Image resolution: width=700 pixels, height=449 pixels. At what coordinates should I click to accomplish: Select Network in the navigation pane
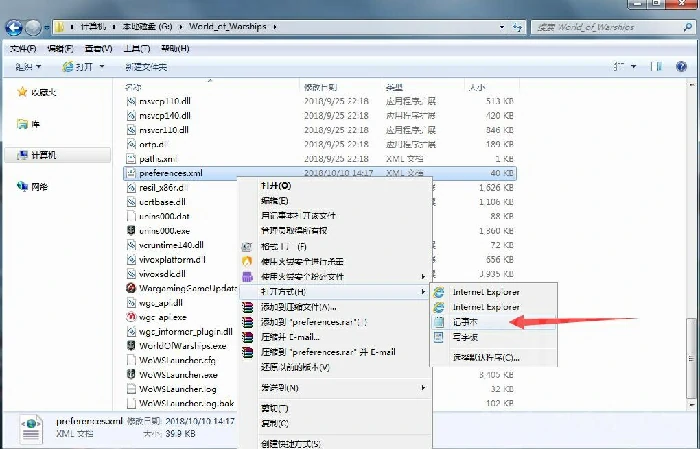39,187
